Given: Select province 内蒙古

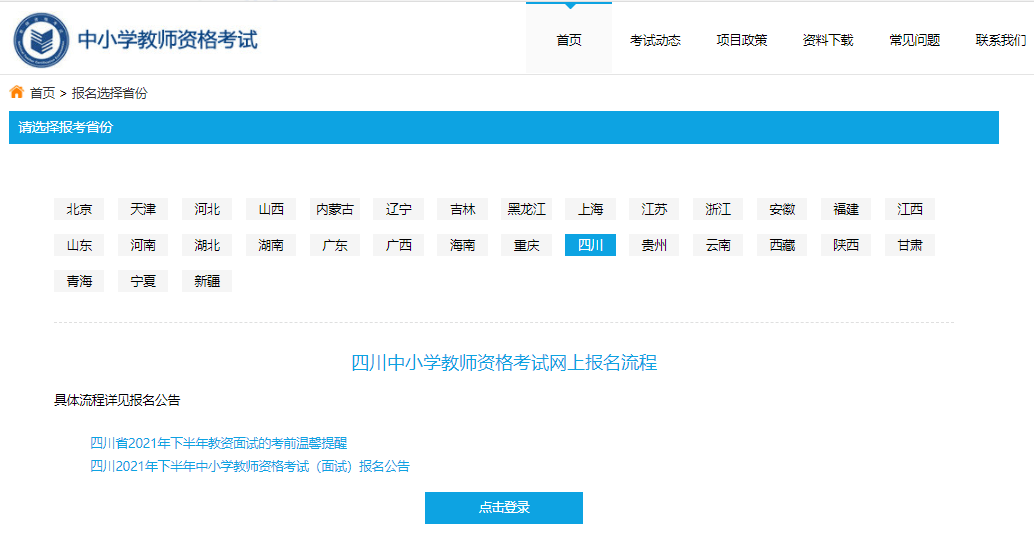Looking at the screenshot, I should pyautogui.click(x=335, y=209).
